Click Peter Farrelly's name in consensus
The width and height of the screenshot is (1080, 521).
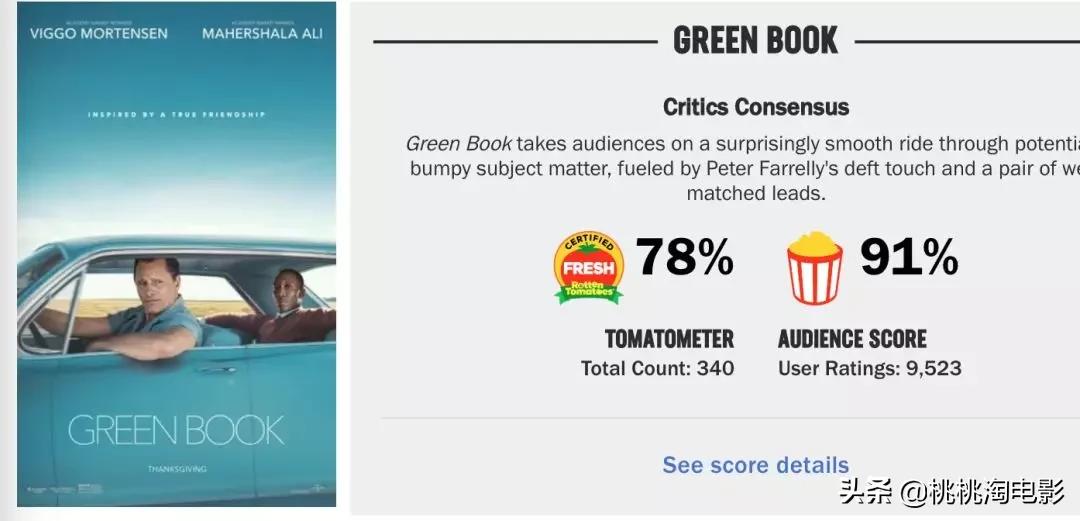773,168
